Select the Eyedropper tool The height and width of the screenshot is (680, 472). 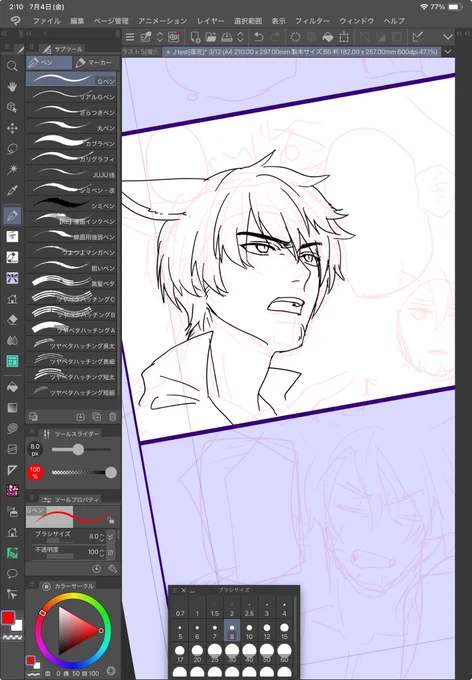coord(12,190)
